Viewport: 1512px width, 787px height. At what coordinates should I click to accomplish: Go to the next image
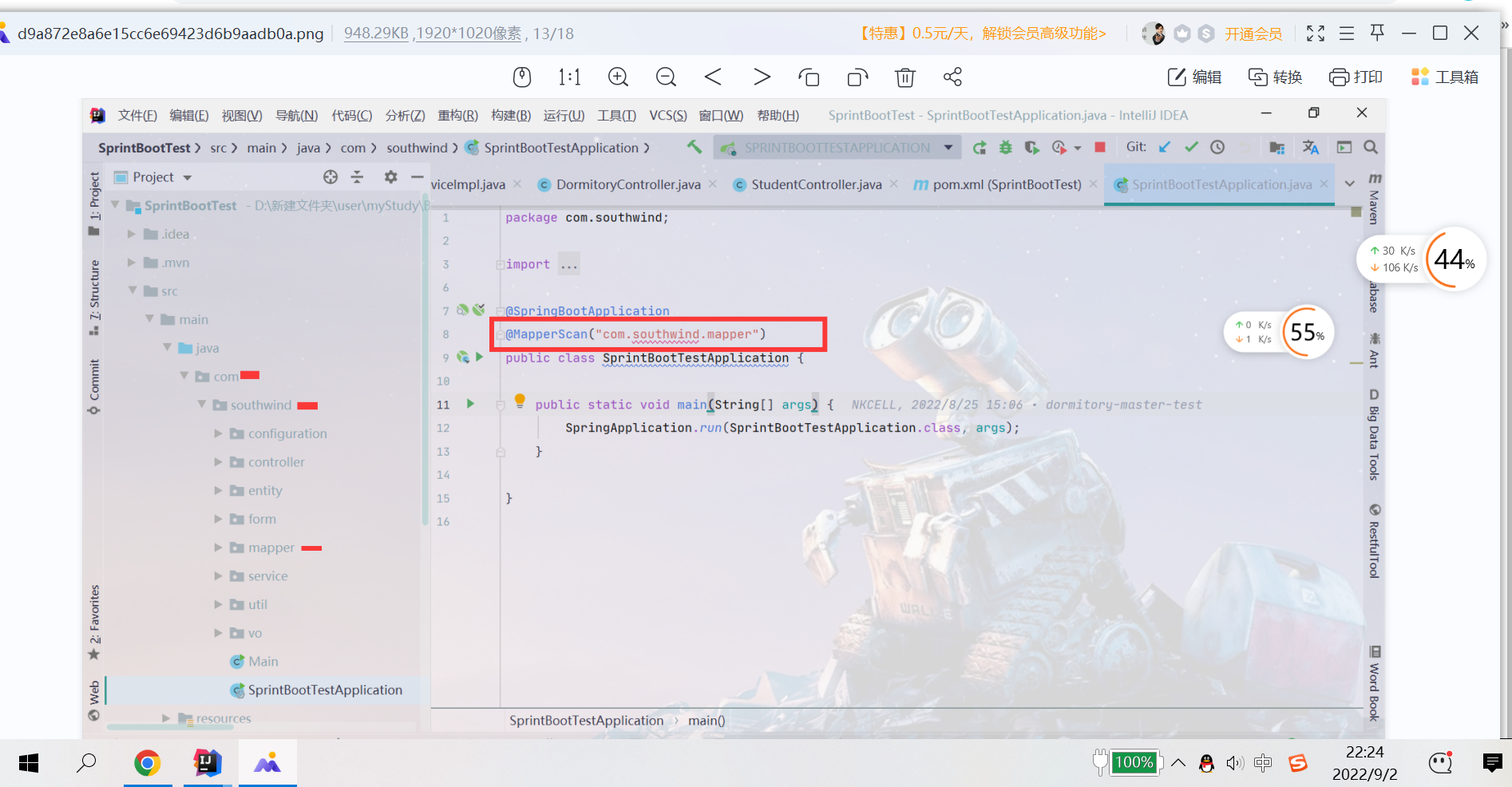click(762, 77)
